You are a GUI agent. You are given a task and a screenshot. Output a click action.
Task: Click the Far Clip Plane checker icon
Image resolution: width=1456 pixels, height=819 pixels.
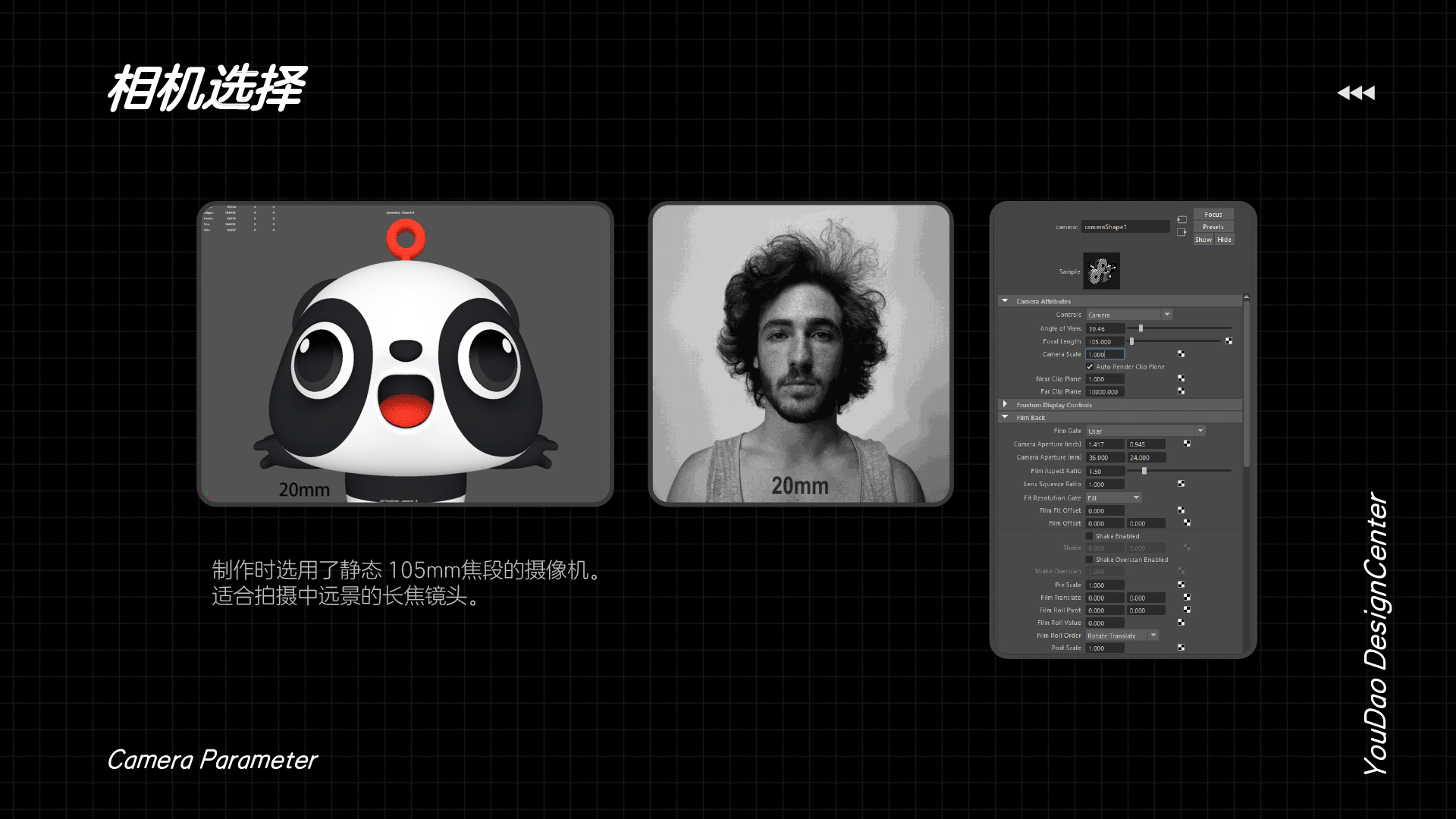click(x=1181, y=391)
